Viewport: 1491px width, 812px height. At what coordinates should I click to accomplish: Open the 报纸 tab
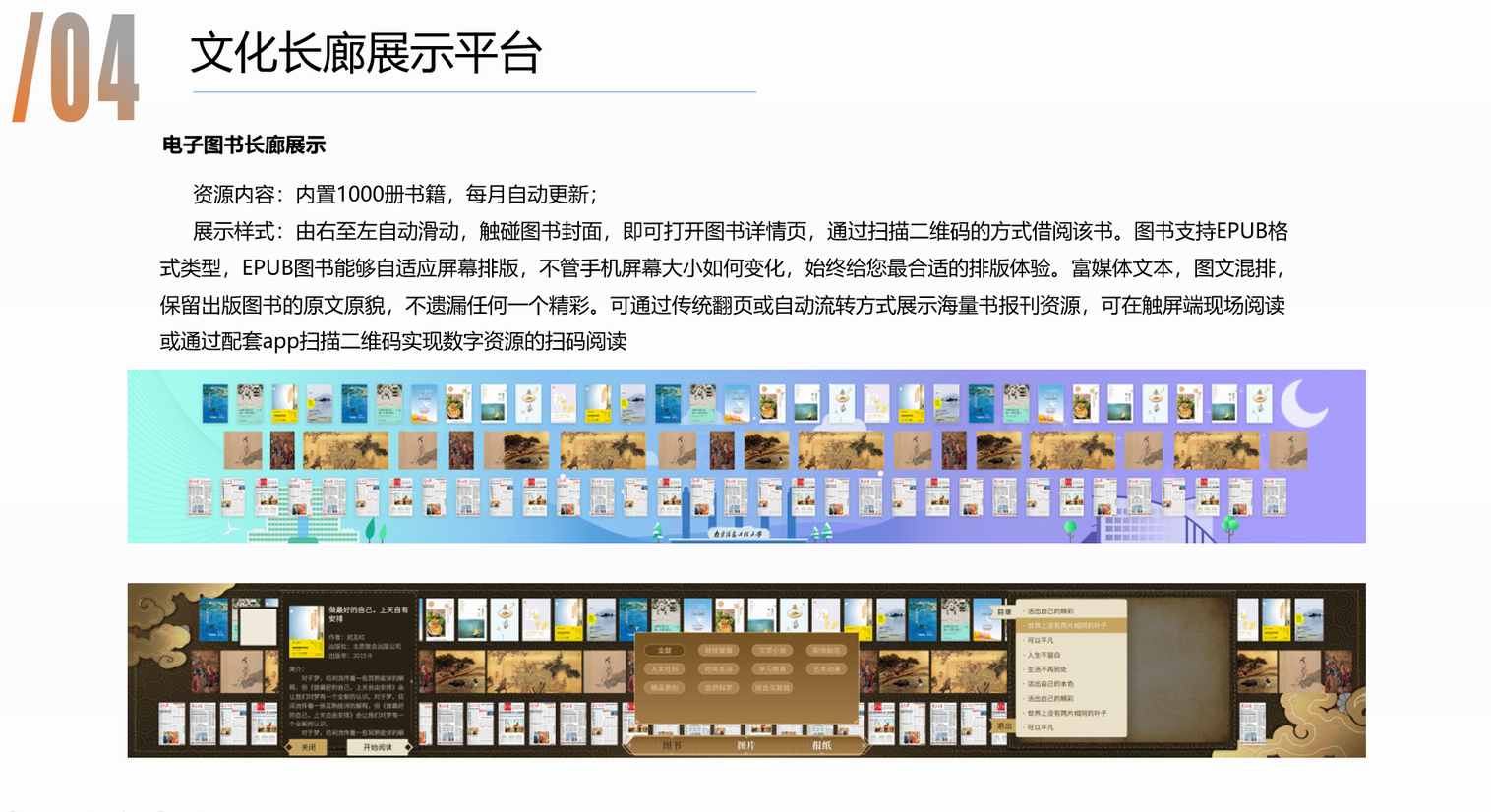tap(821, 745)
